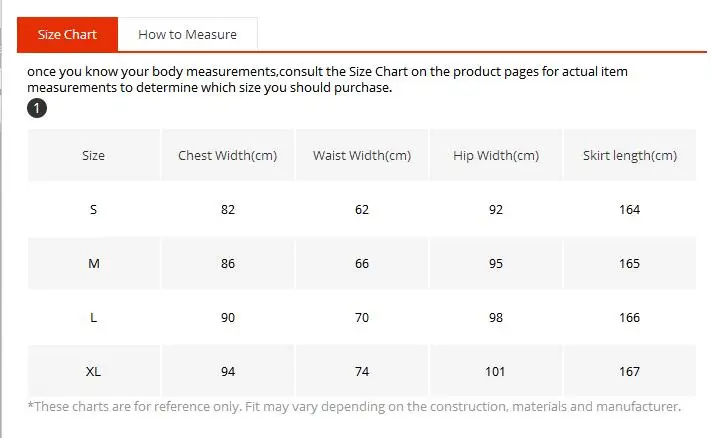
Task: Click the black number 1 circle icon
Action: point(37,108)
